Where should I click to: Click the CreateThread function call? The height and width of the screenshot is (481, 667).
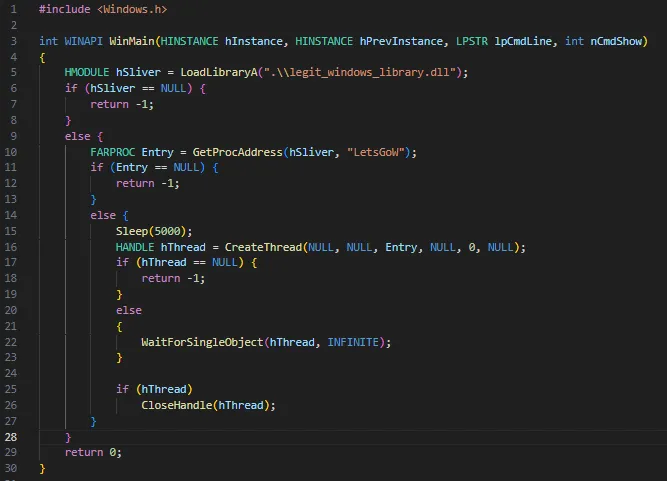(x=263, y=247)
